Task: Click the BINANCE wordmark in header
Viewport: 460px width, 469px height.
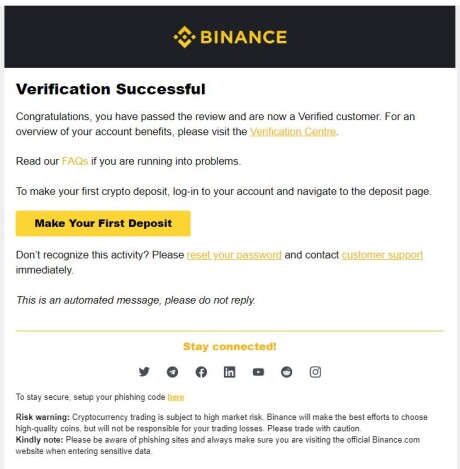Action: 243,37
